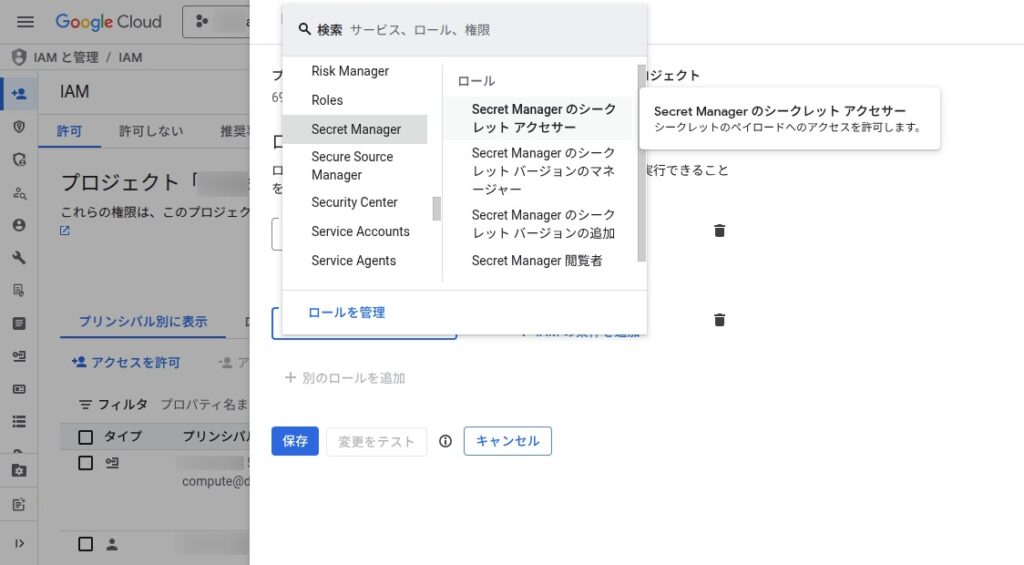1024x565 pixels.
Task: Check the compute service account row checkbox
Action: [86, 463]
